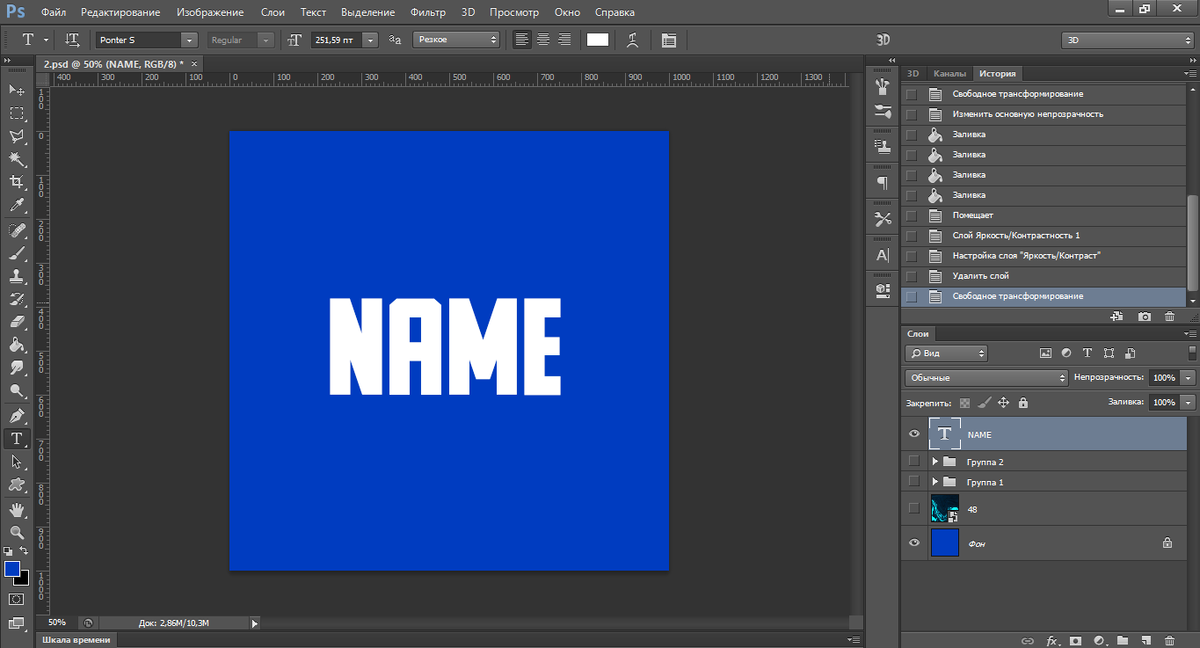Click the blue foreground color swatch

(12, 568)
